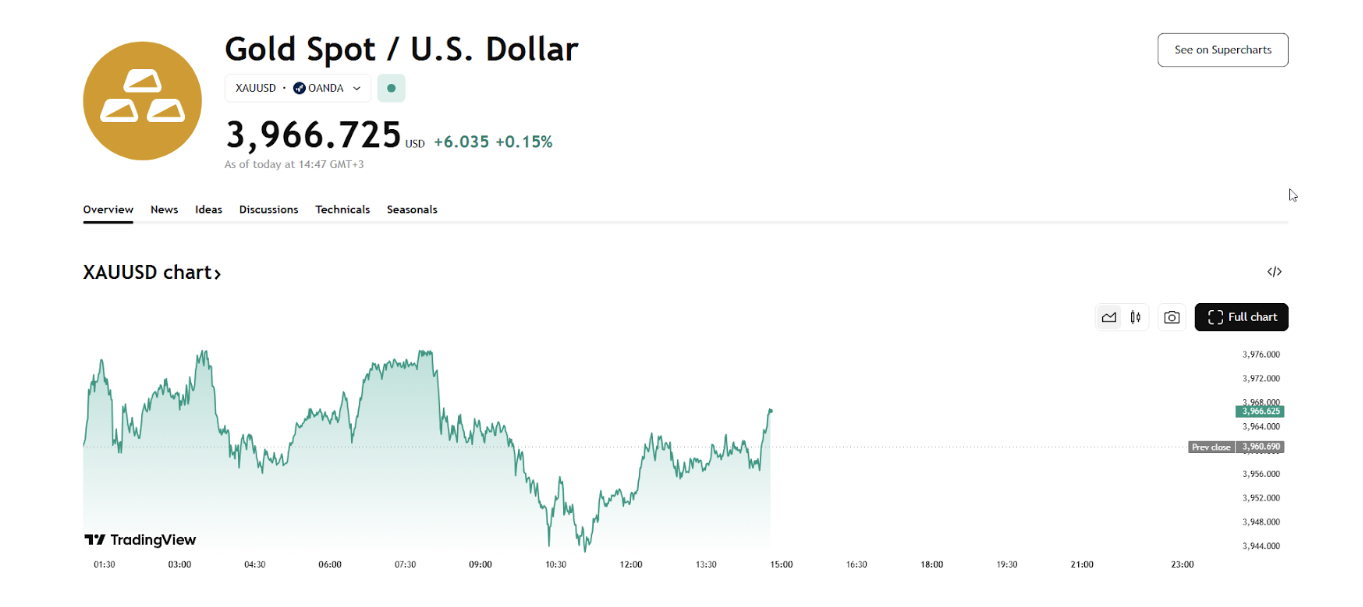Open the embed code icon near the chart
1363x607 pixels.
[1274, 271]
